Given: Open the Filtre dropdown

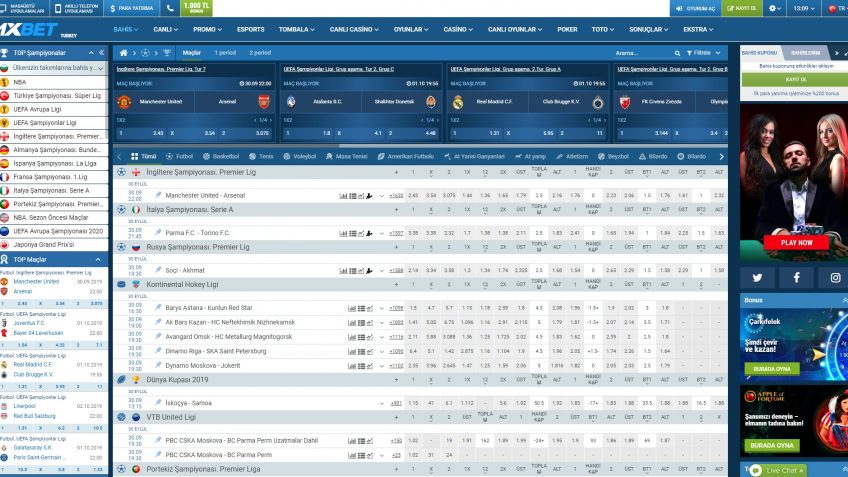Looking at the screenshot, I should (703, 53).
